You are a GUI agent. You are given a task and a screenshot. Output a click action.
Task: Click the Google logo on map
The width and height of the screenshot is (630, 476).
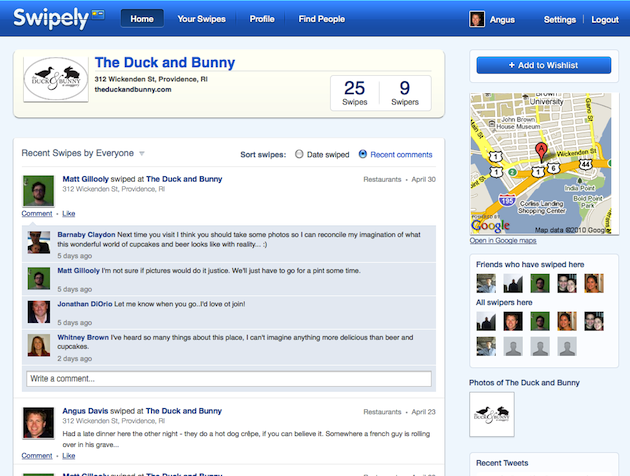tap(490, 226)
